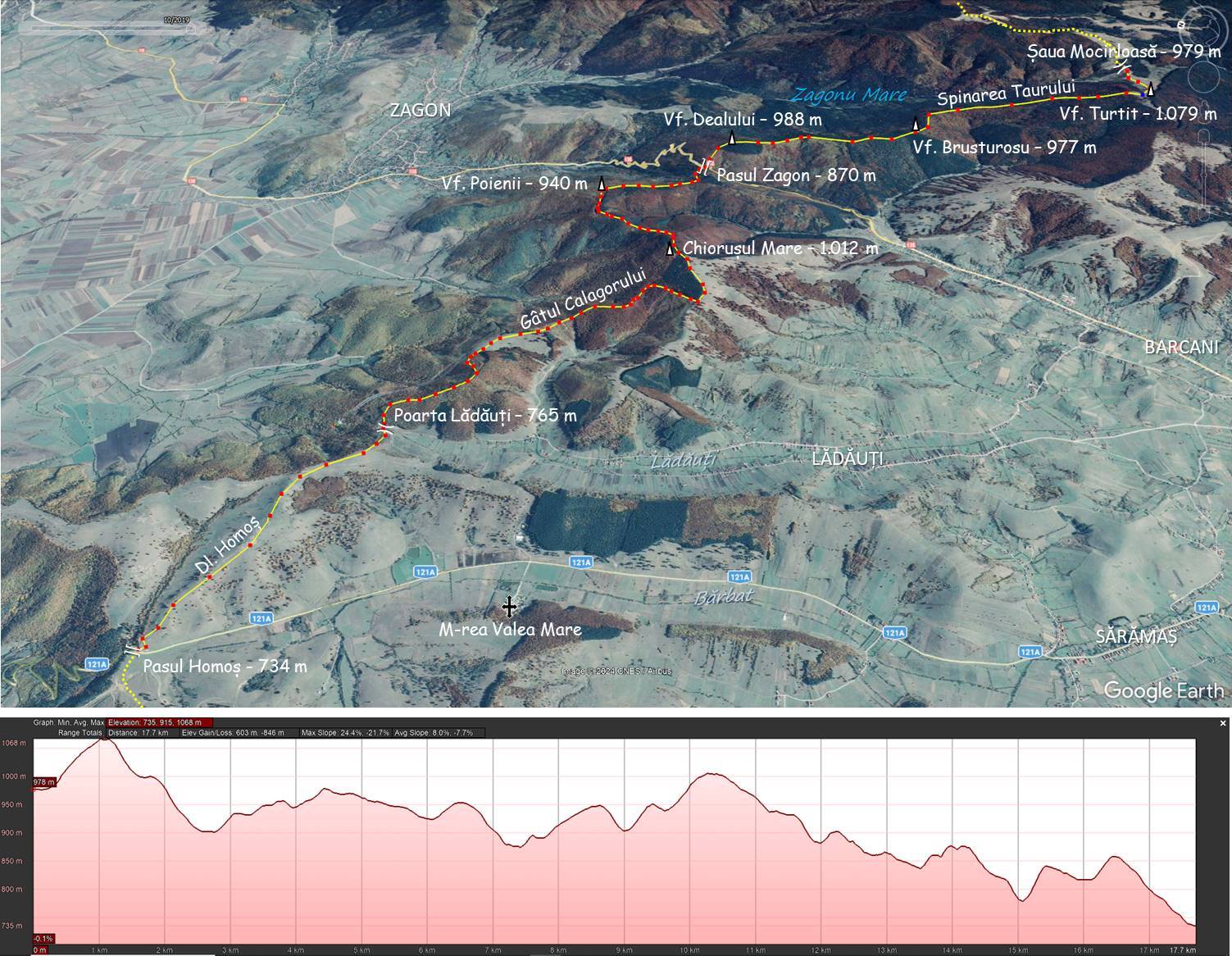Click the Vf. Turtit peak marker

[x=1151, y=89]
